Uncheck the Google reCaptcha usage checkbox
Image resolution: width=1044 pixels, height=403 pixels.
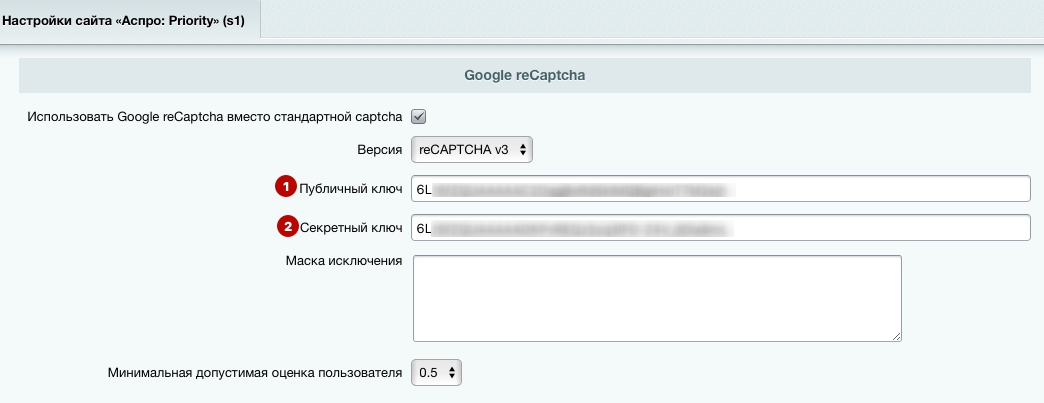(x=419, y=117)
